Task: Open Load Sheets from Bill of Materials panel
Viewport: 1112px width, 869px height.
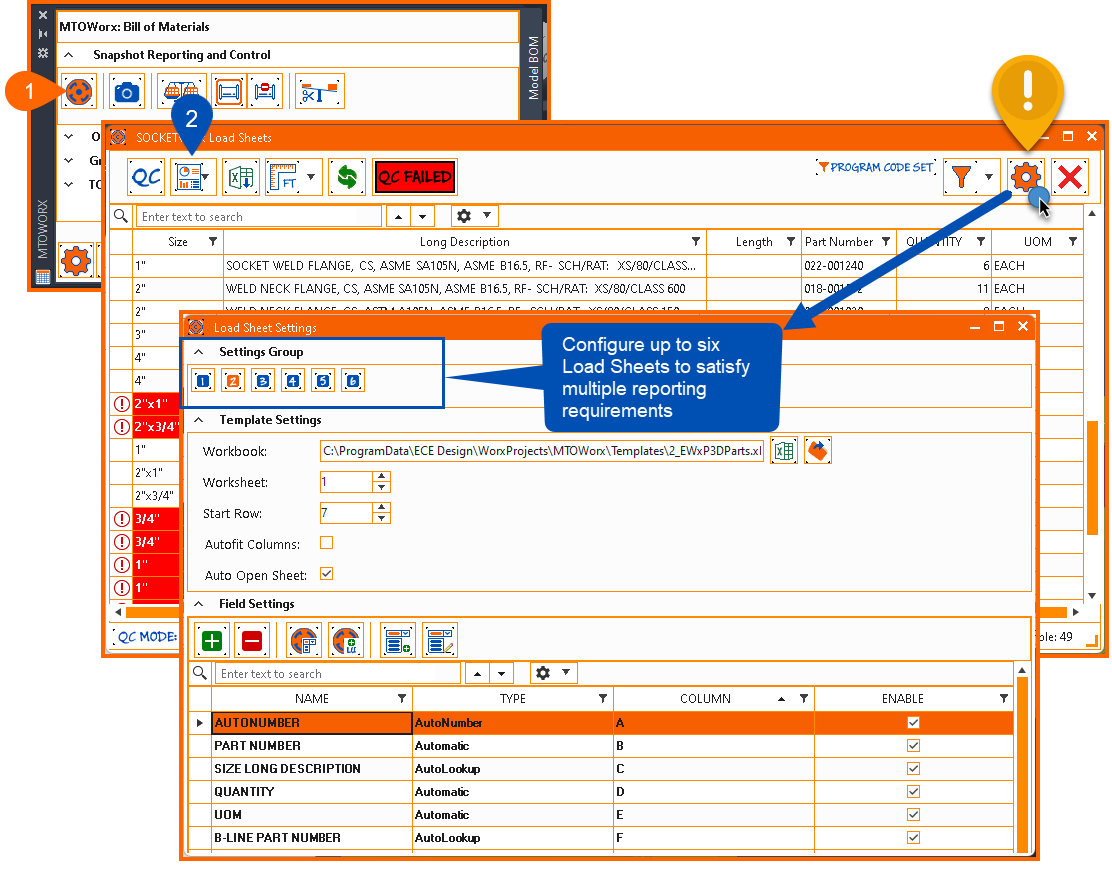Action: point(78,92)
